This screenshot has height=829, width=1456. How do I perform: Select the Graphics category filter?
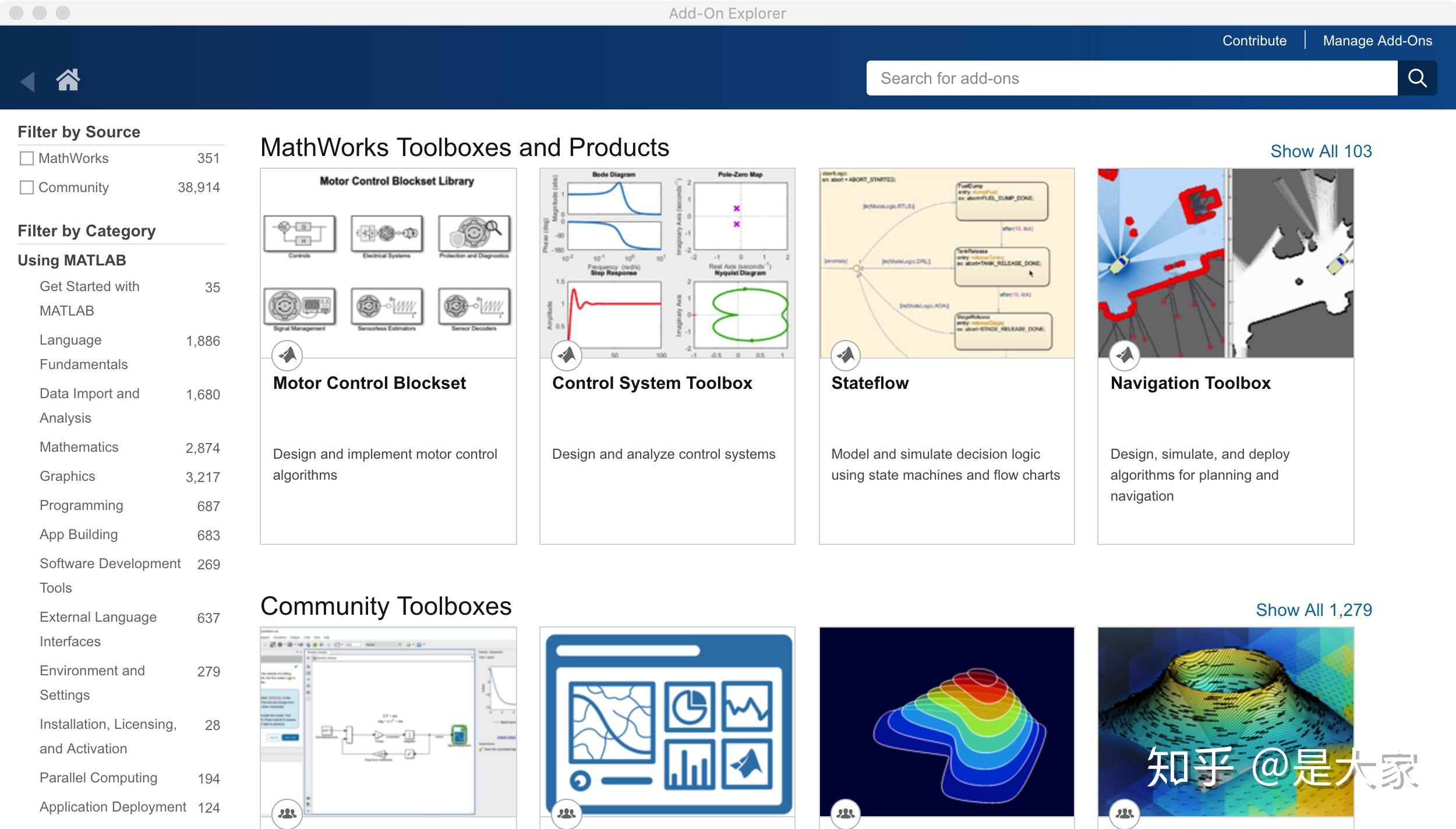point(68,476)
